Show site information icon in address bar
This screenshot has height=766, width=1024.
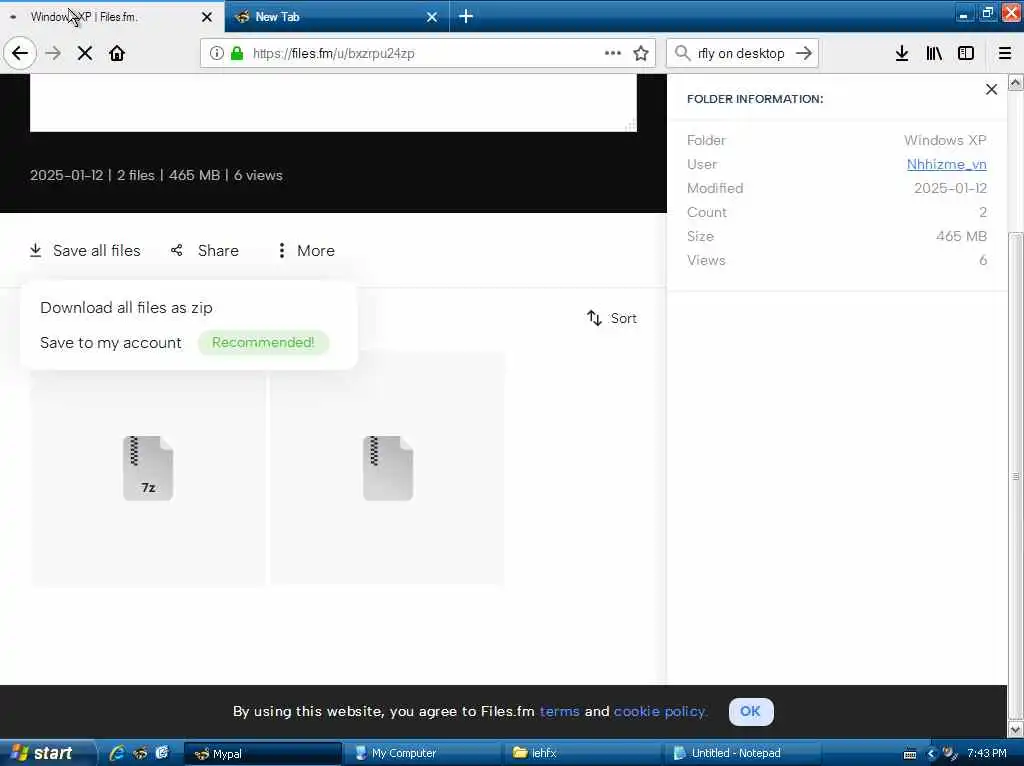216,53
